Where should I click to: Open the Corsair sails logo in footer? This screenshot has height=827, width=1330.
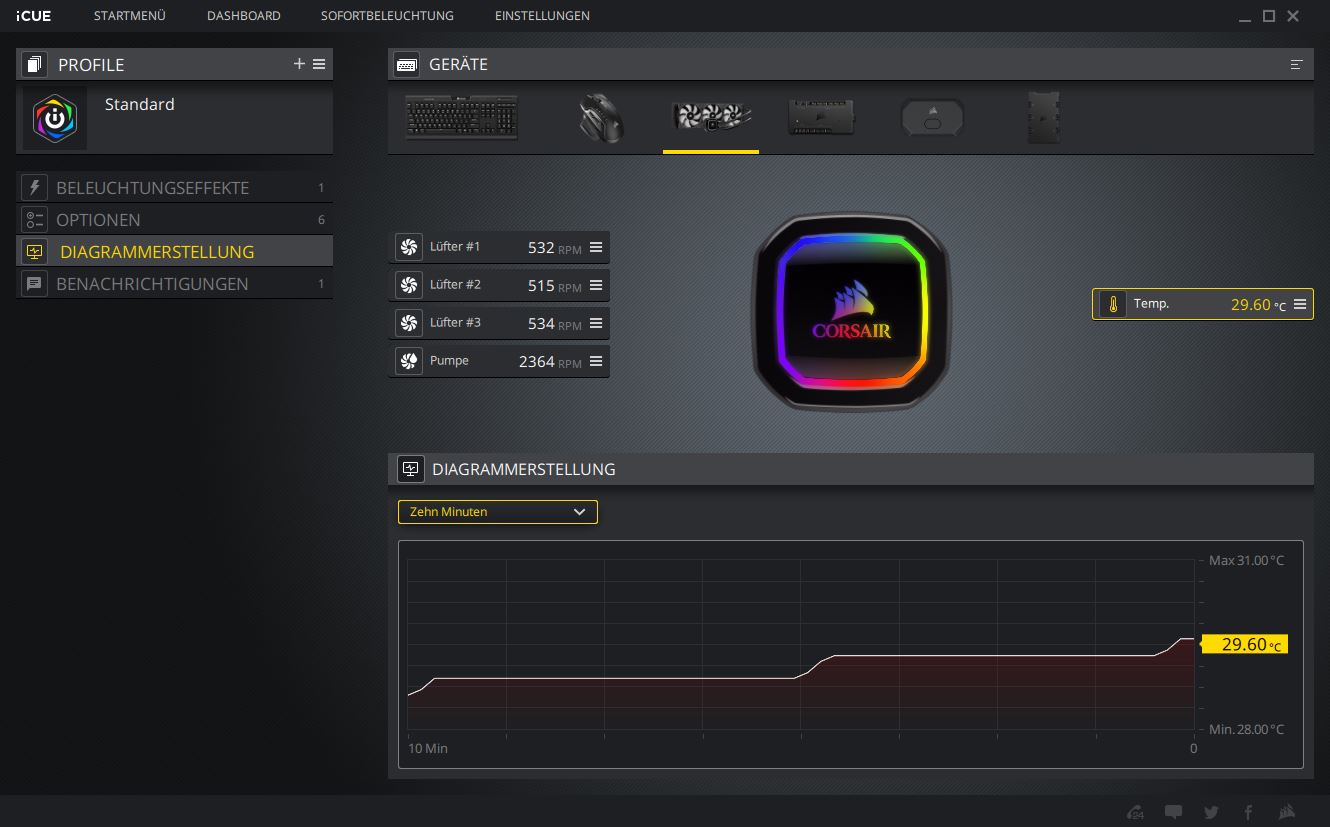pyautogui.click(x=1287, y=812)
